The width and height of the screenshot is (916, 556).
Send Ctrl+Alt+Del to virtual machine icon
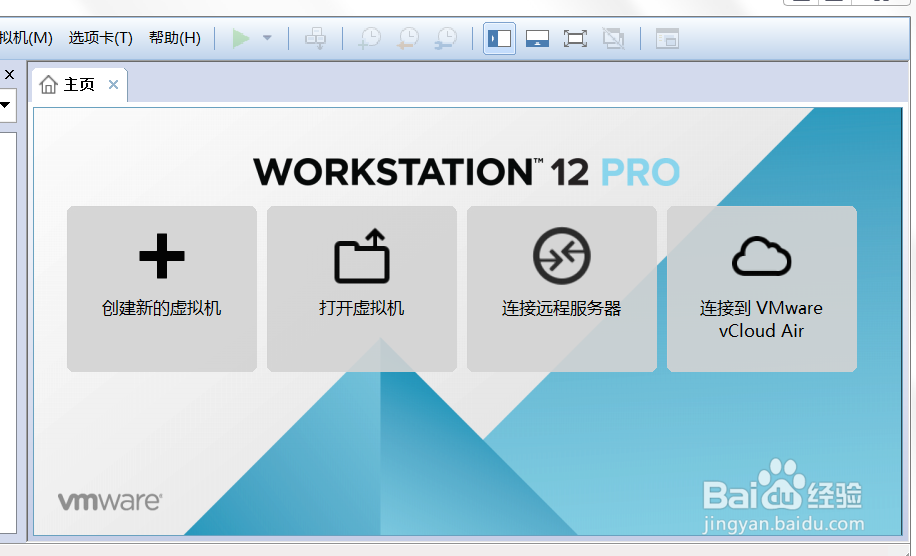(x=315, y=39)
